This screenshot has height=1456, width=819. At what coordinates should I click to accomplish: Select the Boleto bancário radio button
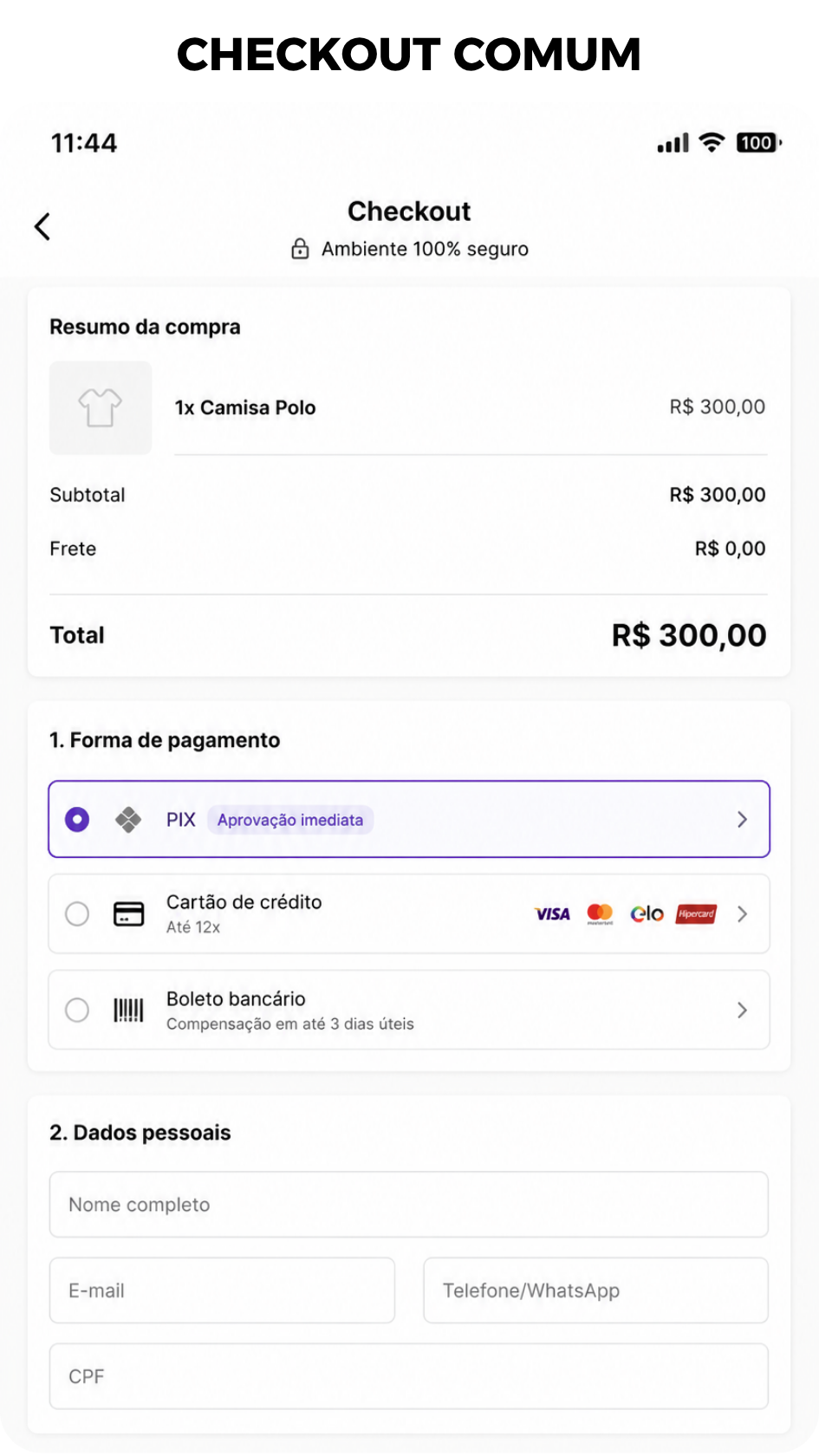click(77, 1011)
